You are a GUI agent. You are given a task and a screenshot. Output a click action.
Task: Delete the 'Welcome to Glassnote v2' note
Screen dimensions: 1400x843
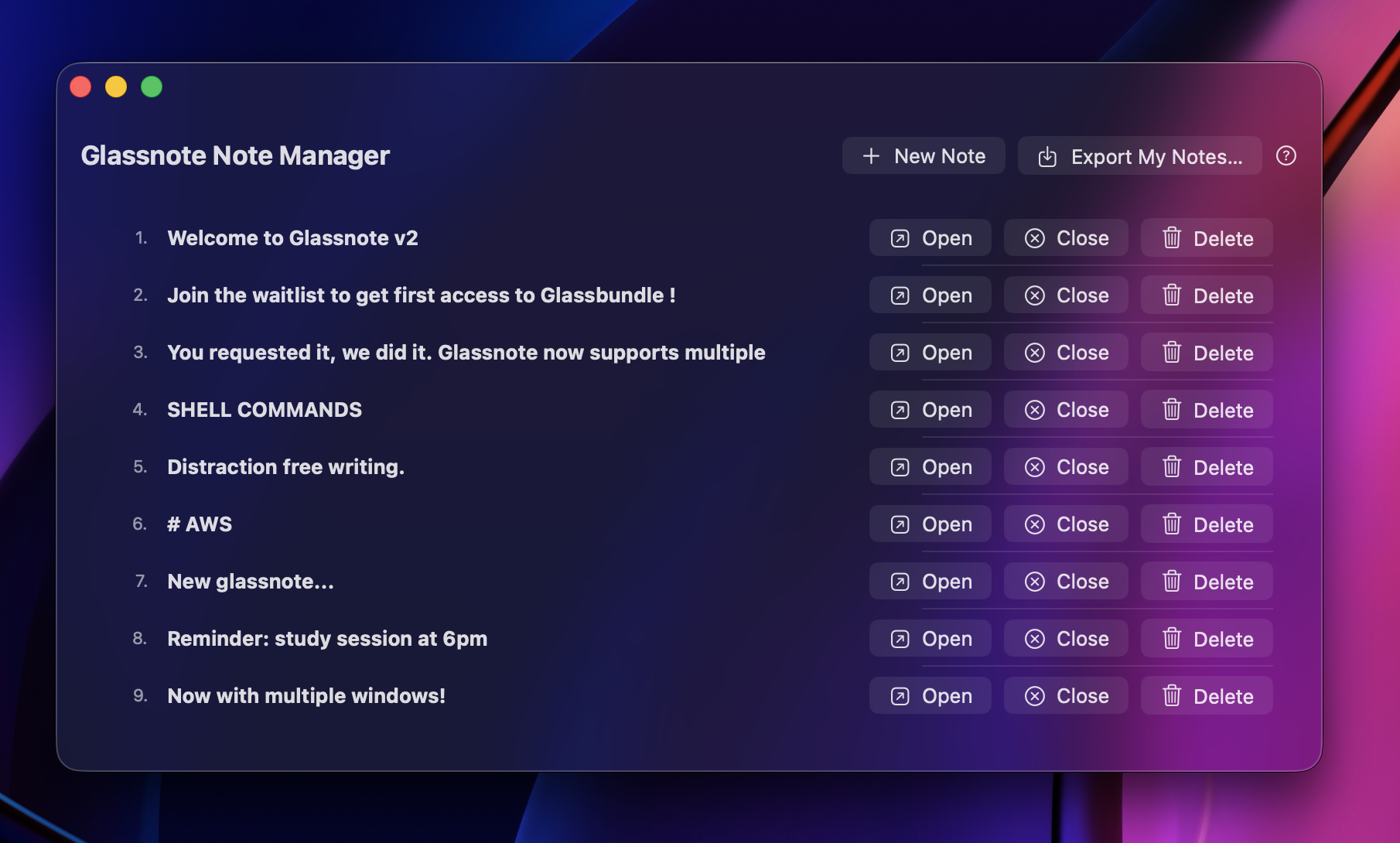(1207, 238)
